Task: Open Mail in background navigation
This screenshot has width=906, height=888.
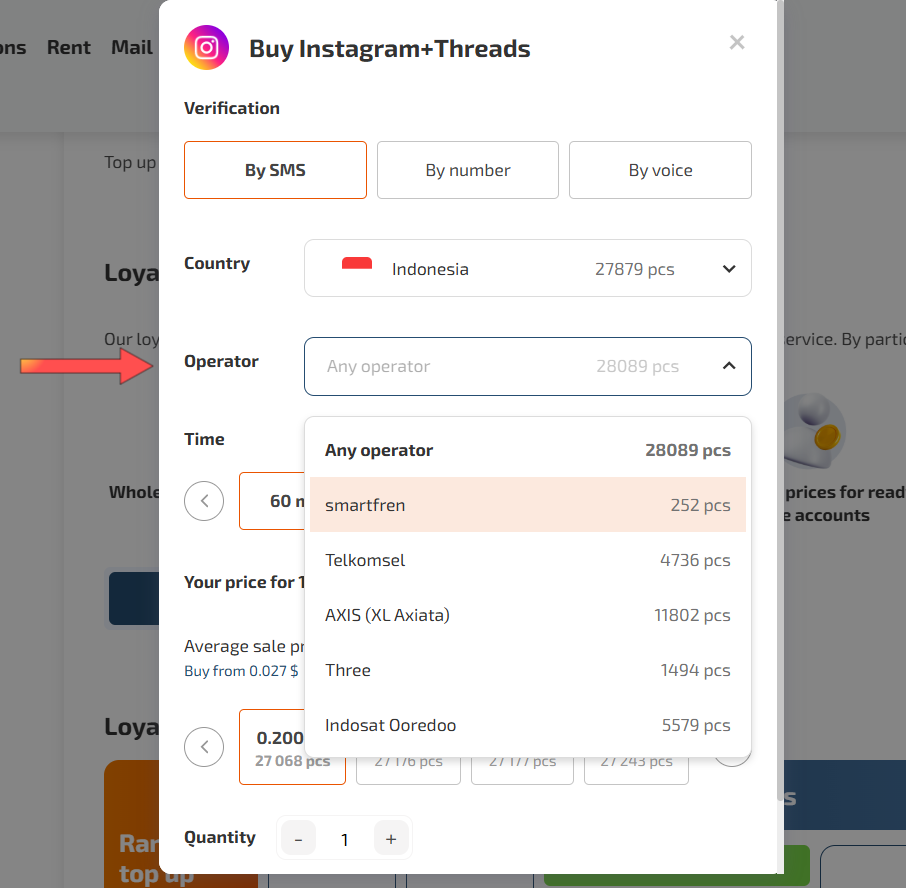Action: (x=132, y=47)
